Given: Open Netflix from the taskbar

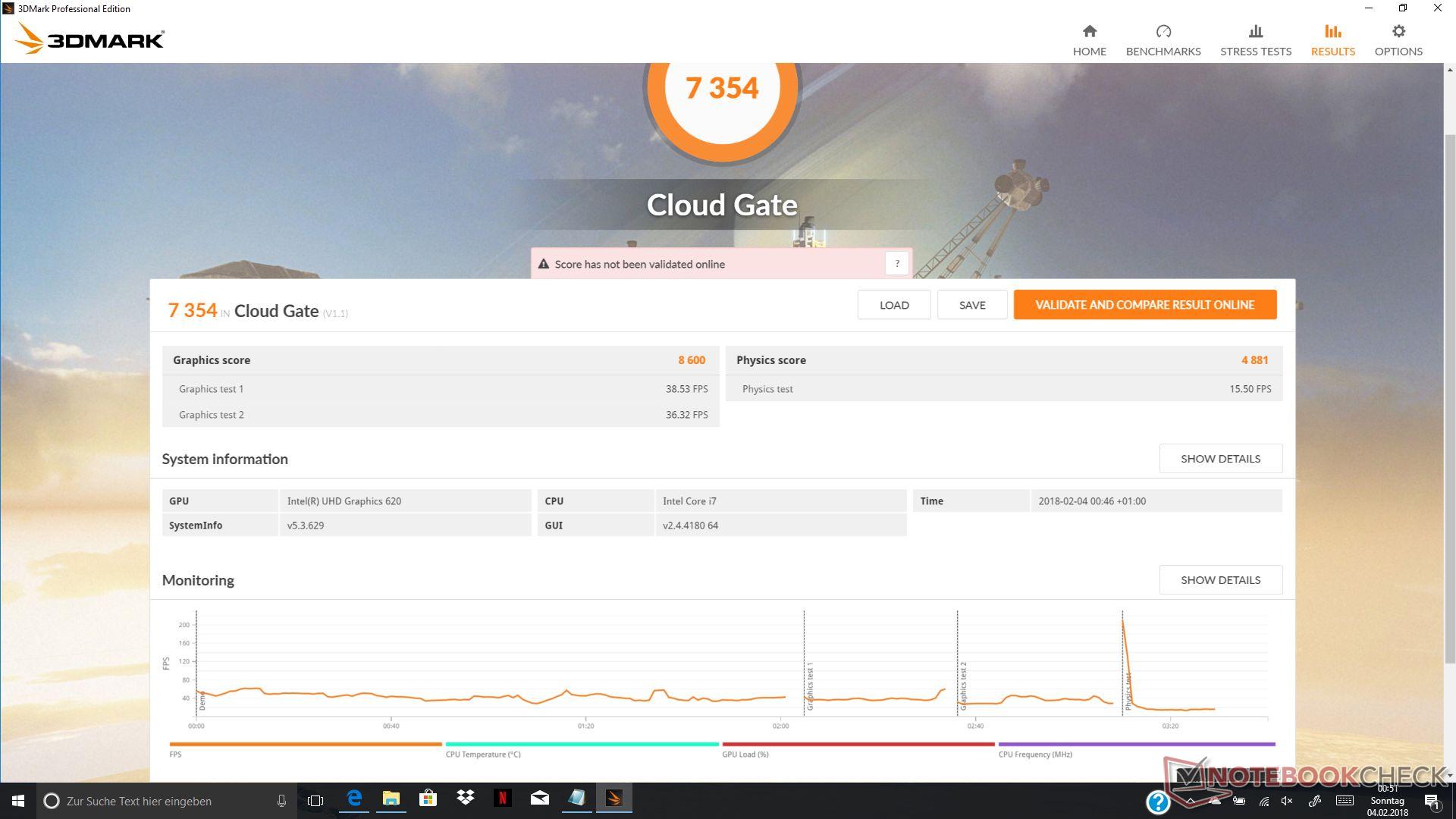Looking at the screenshot, I should click(x=502, y=799).
